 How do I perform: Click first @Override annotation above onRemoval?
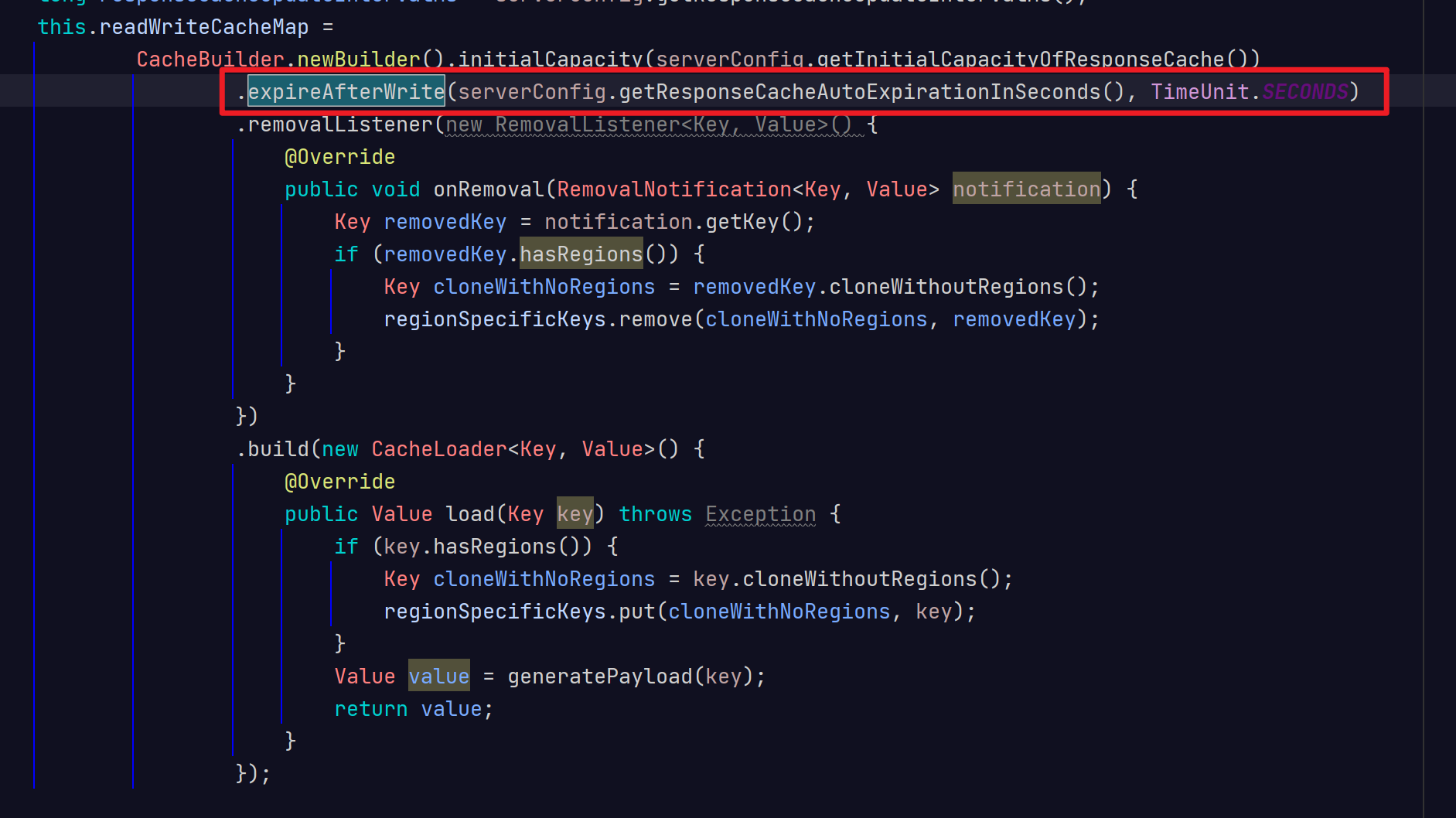[340, 157]
